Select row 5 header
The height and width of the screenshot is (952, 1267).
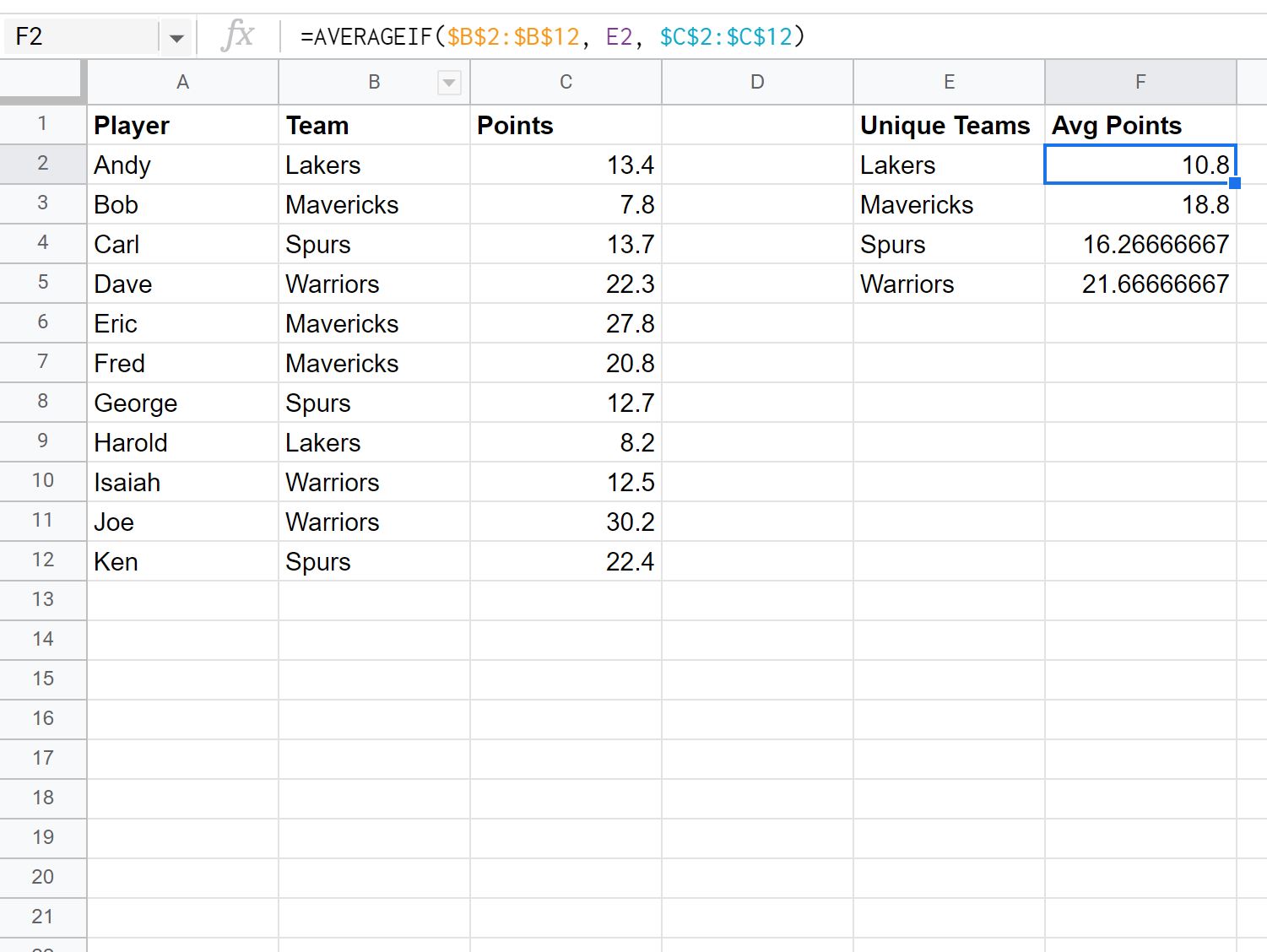click(43, 284)
